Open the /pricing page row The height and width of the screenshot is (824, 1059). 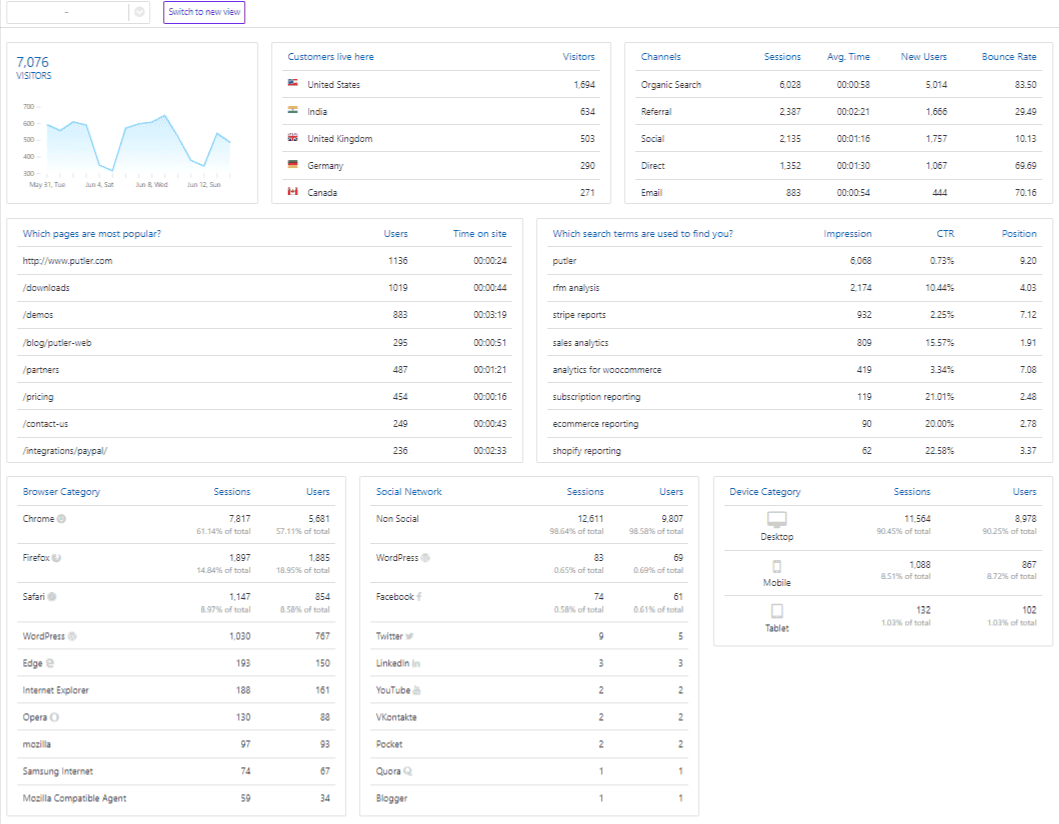(x=265, y=396)
